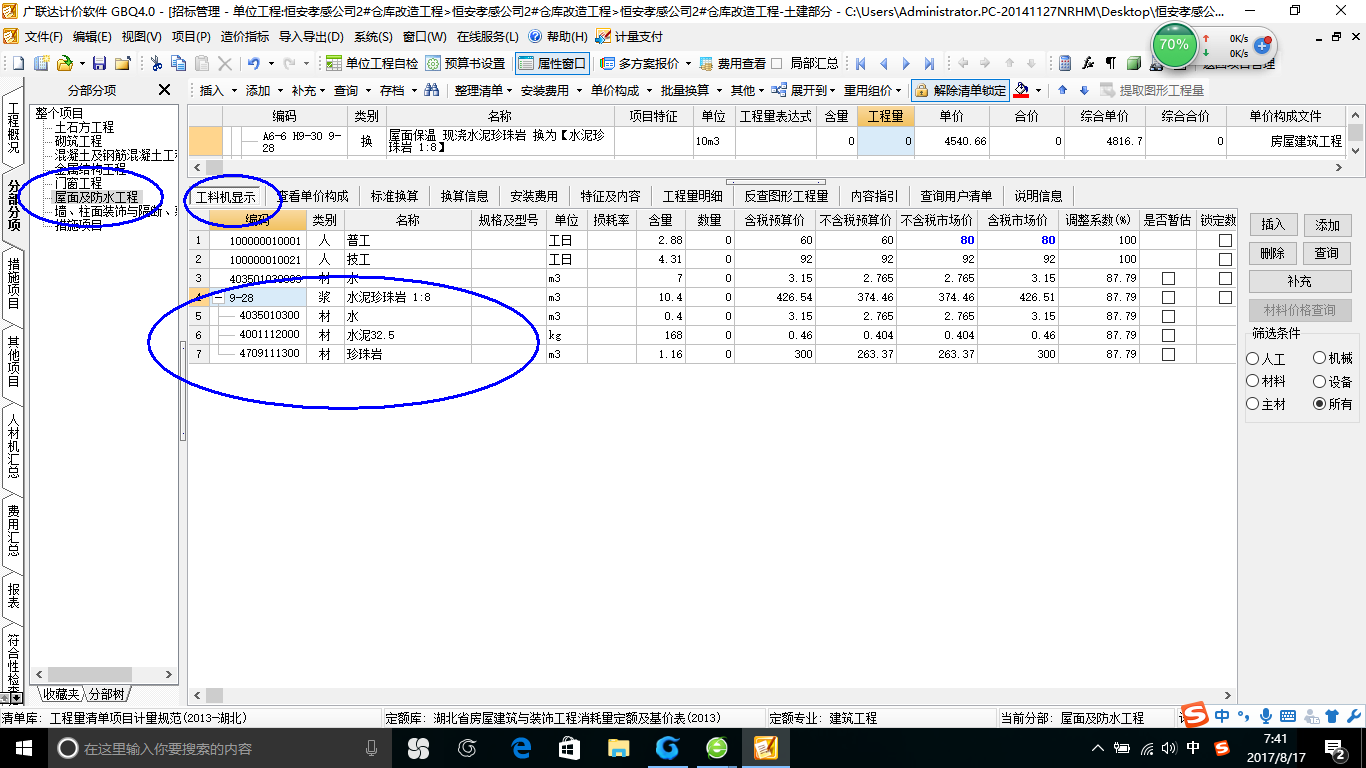Viewport: 1366px width, 768px height.
Task: Select the 机械 filter radio
Action: [1320, 358]
